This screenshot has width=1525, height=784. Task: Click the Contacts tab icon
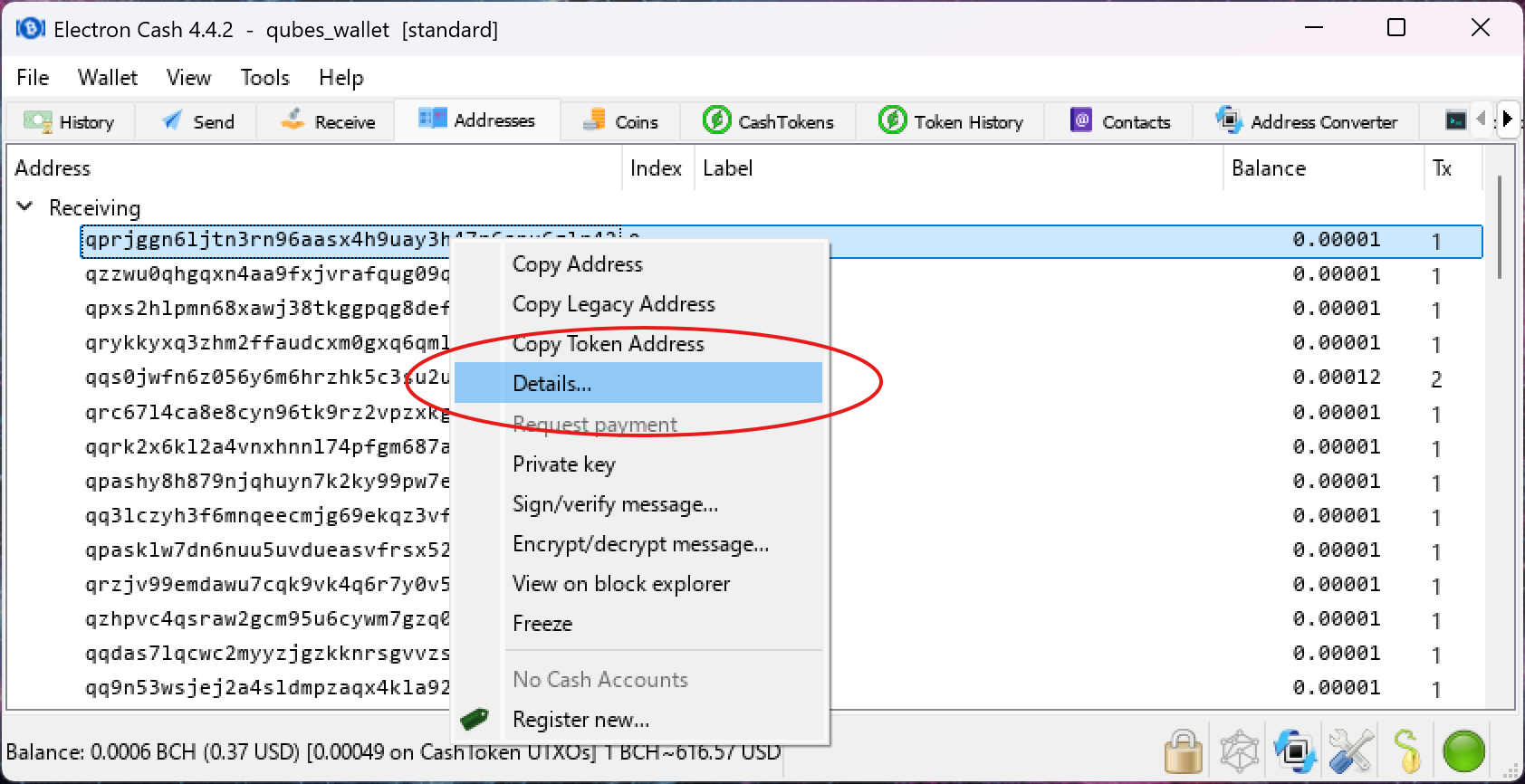[x=1081, y=120]
